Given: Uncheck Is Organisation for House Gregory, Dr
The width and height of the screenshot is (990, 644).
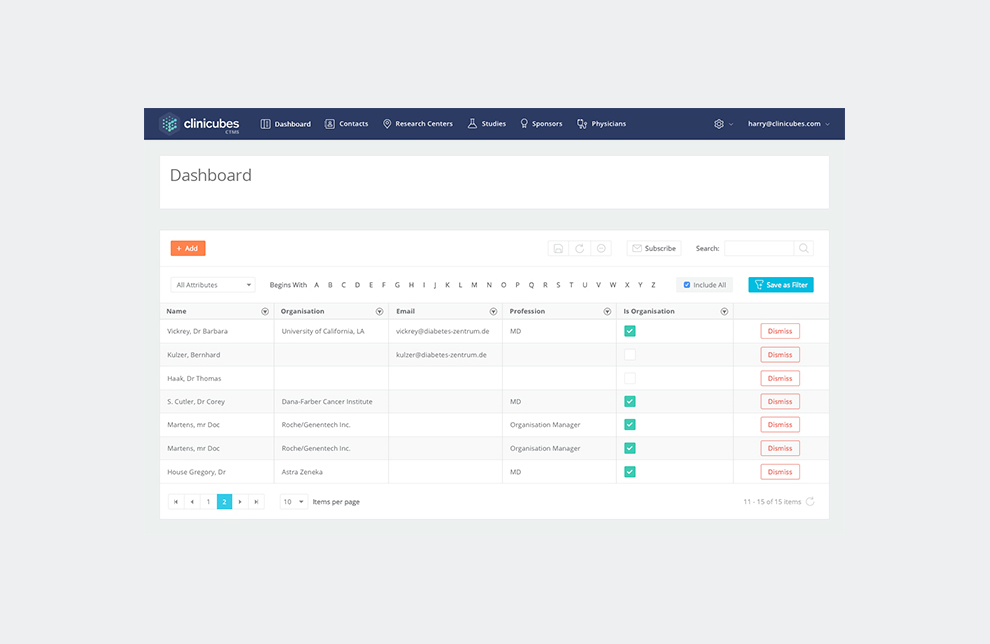Looking at the screenshot, I should click(x=629, y=472).
